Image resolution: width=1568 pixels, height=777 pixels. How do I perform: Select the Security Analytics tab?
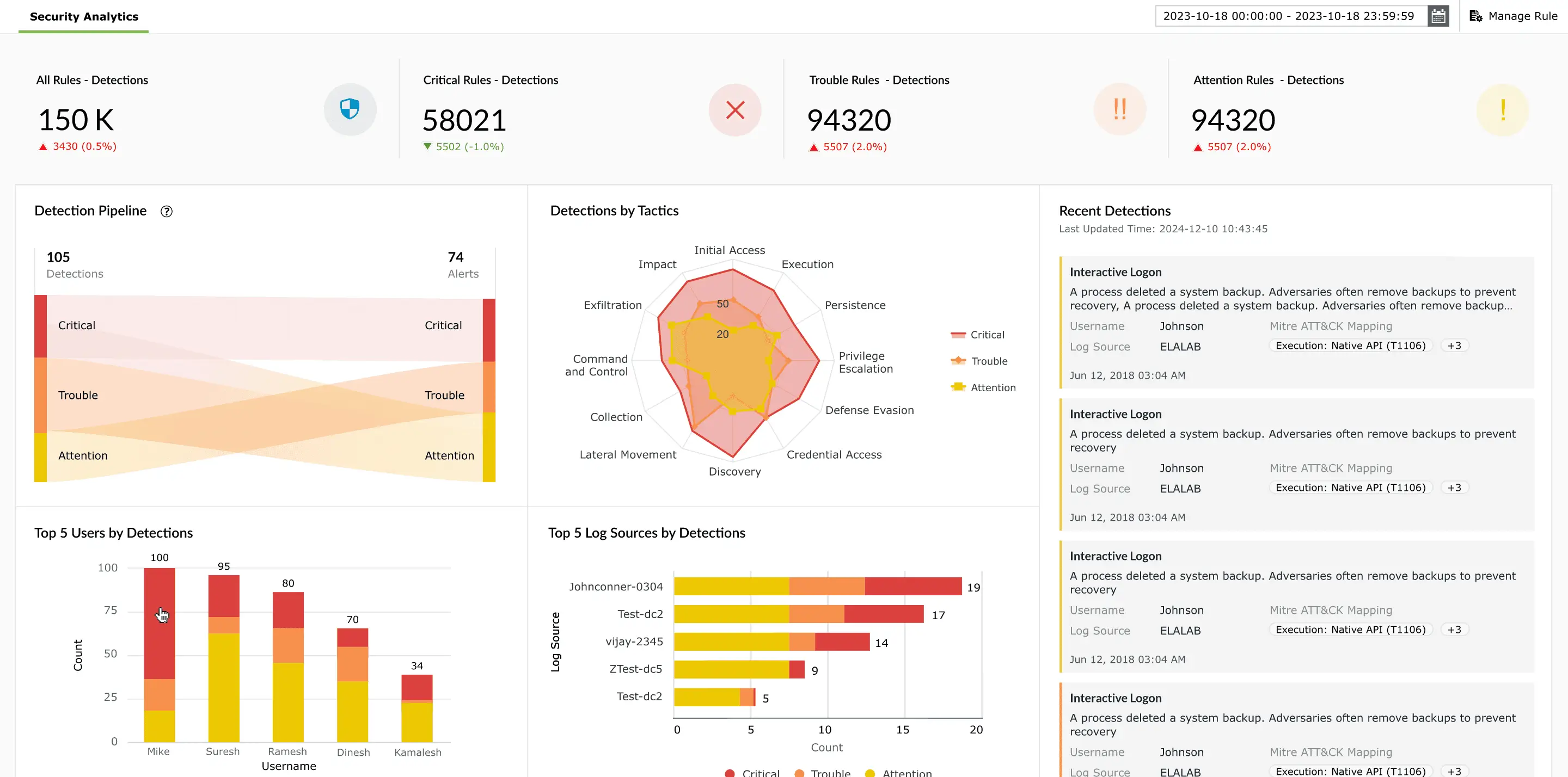(84, 16)
